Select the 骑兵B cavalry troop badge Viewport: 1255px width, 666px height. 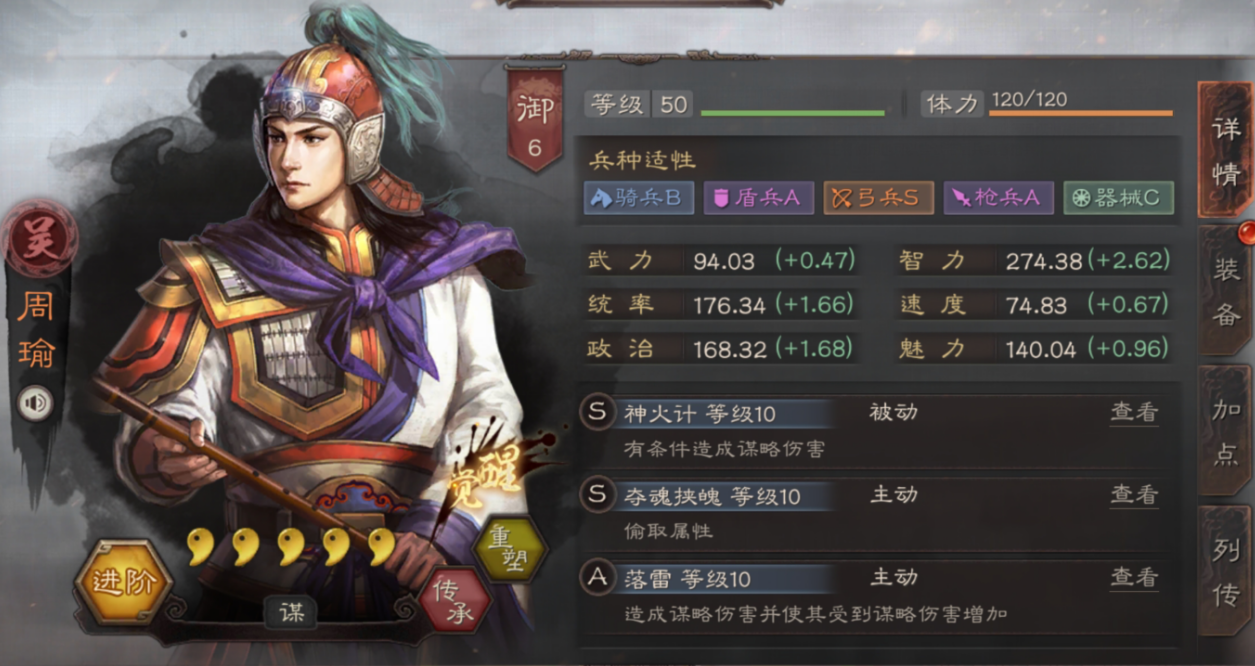pyautogui.click(x=638, y=198)
